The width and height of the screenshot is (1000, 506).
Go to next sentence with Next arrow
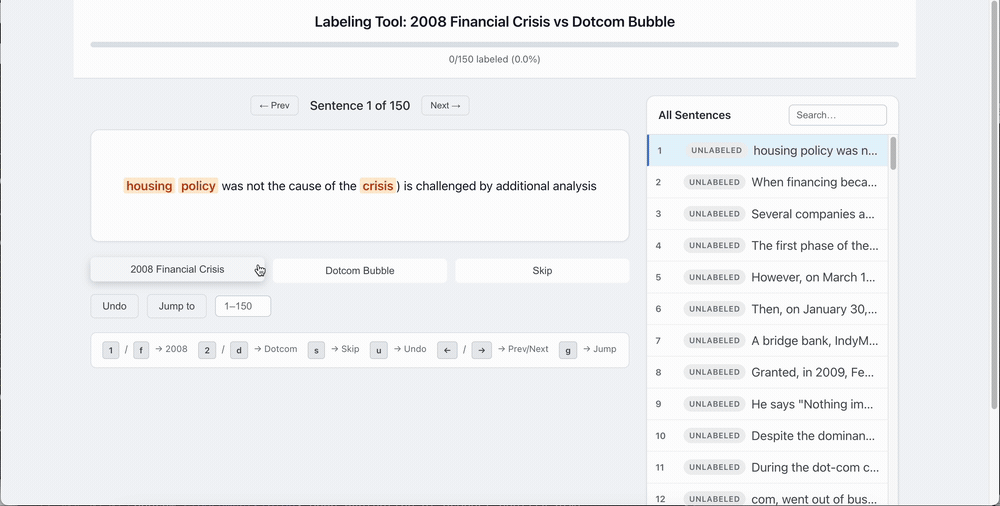coord(445,105)
